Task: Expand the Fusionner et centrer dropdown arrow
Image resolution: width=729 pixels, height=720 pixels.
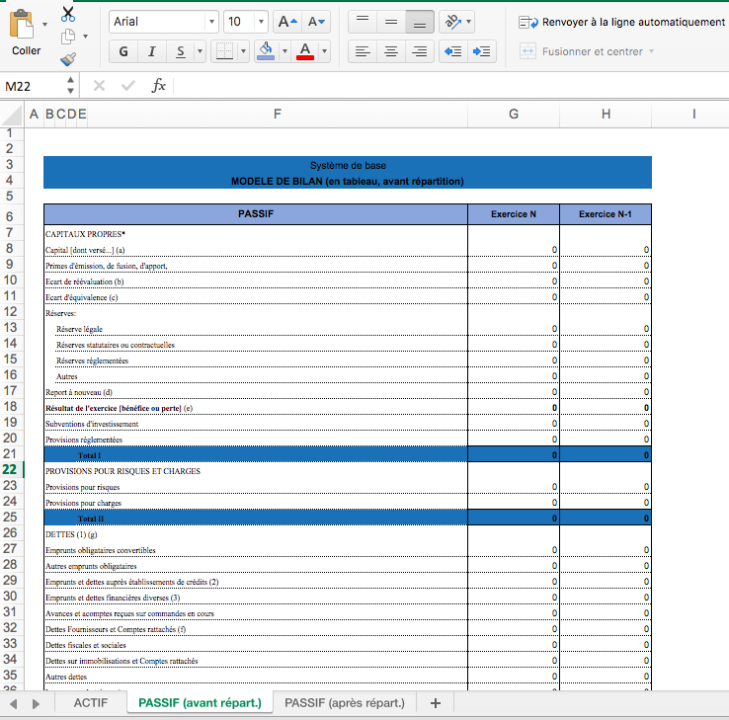Action: (652, 51)
